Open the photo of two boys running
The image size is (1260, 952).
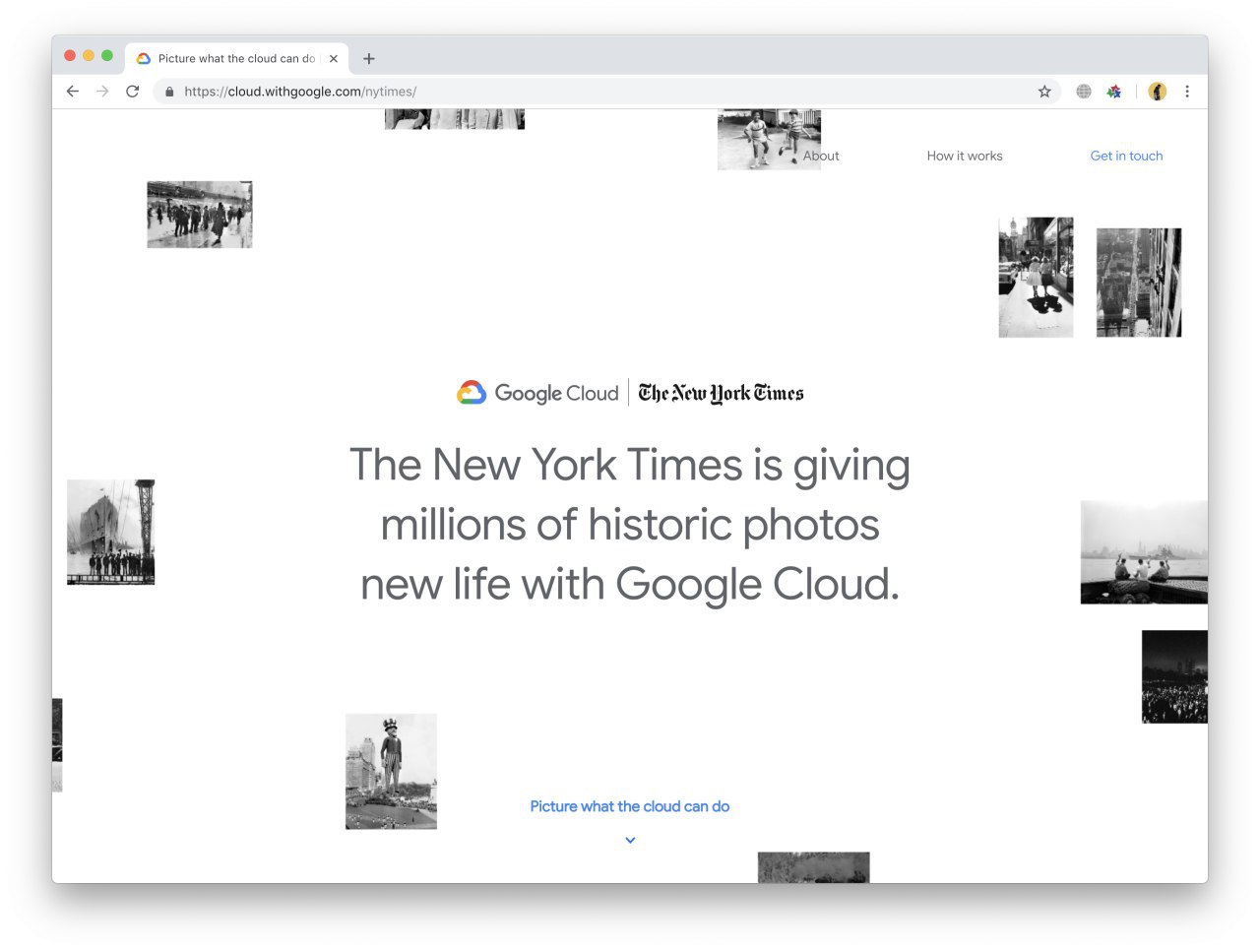tap(769, 140)
